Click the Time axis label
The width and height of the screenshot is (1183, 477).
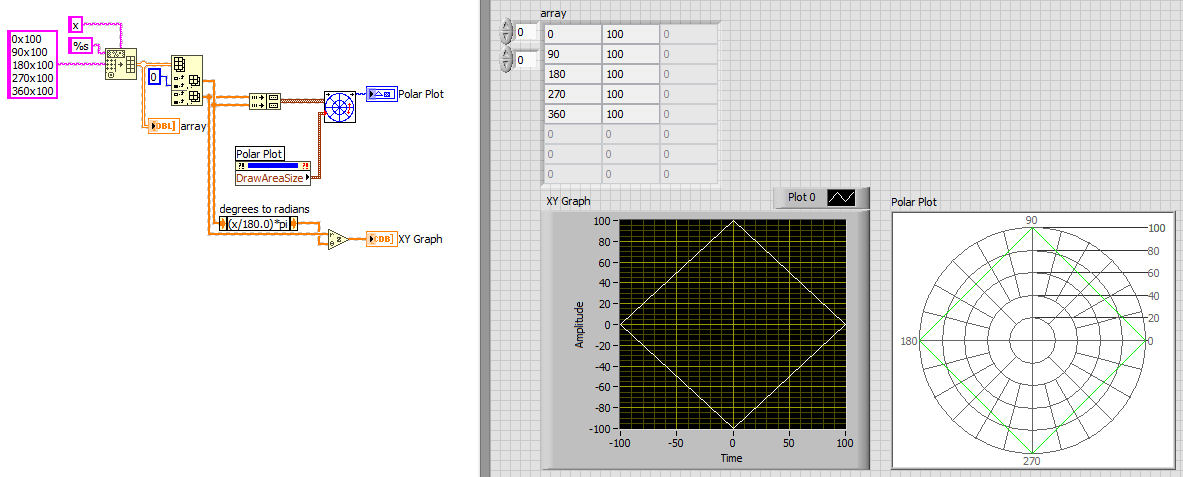coord(731,457)
